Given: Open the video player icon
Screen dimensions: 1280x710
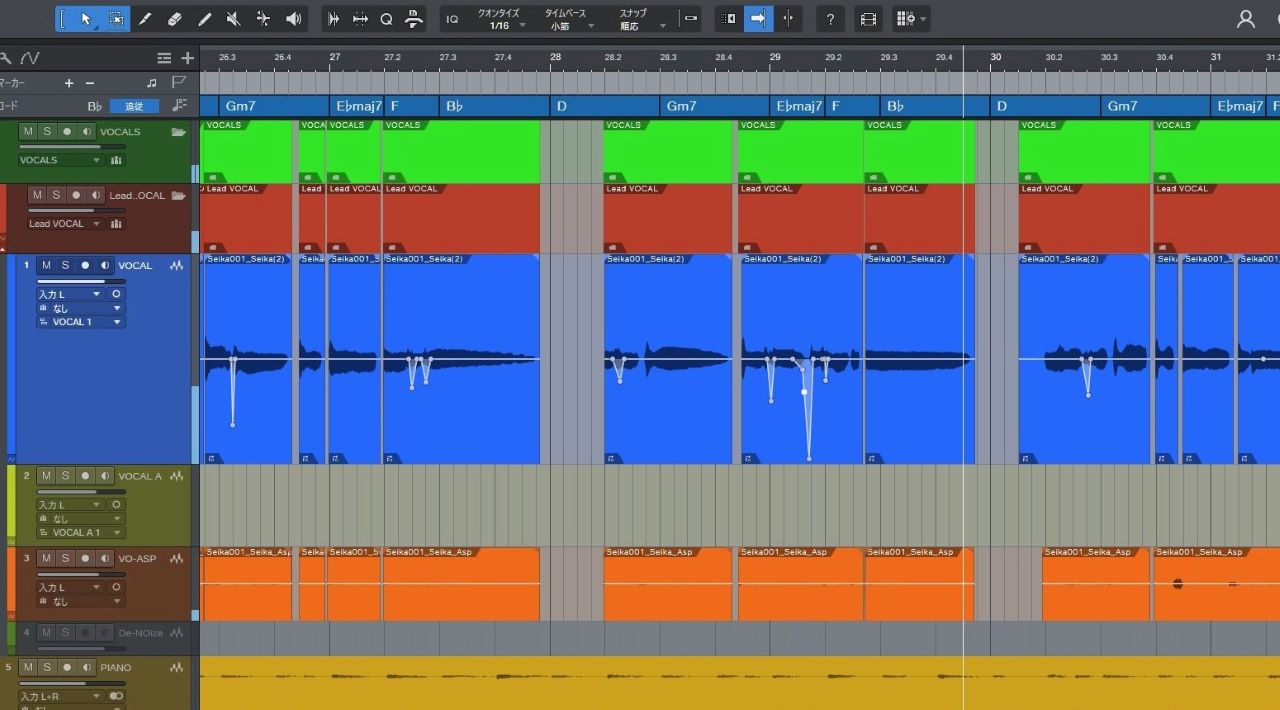Looking at the screenshot, I should click(868, 19).
